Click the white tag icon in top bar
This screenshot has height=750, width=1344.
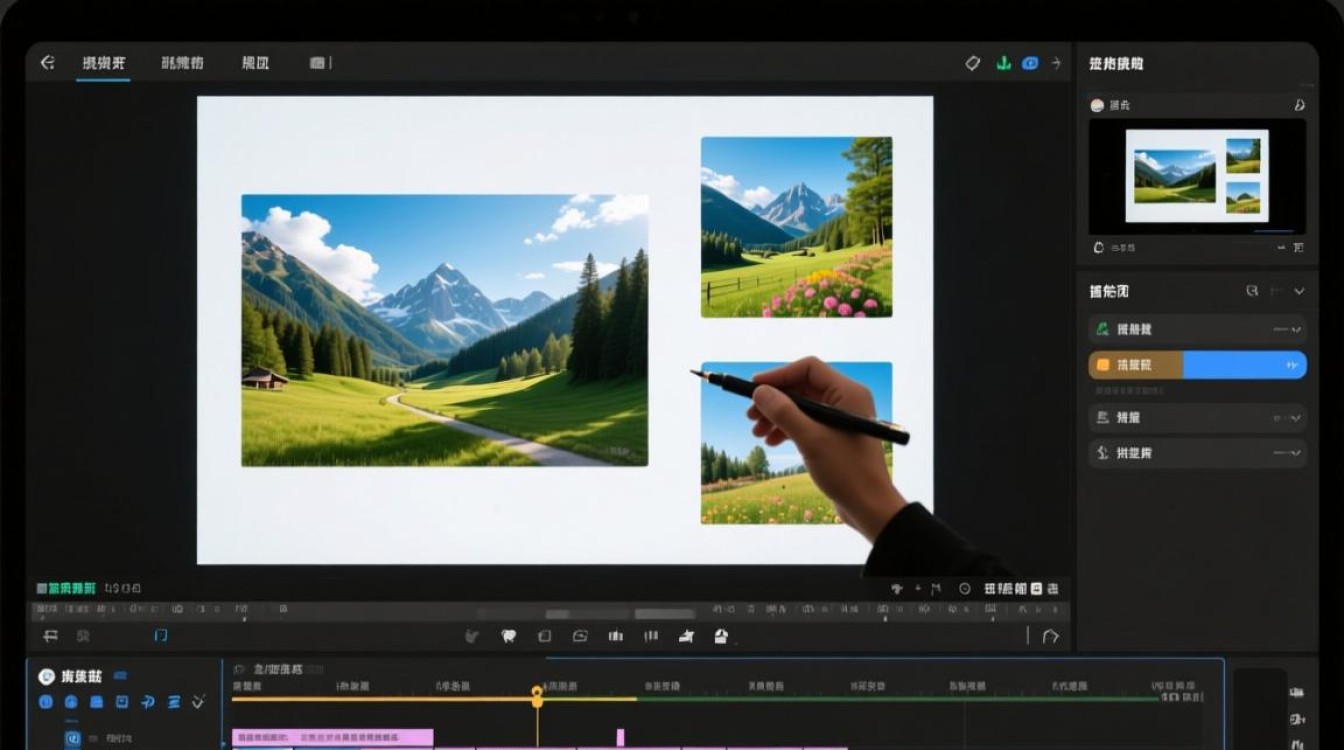(973, 63)
